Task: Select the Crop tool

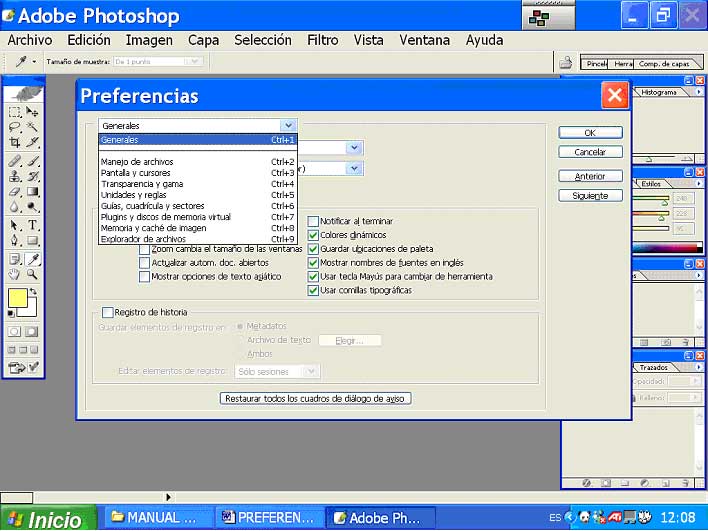Action: pos(14,143)
